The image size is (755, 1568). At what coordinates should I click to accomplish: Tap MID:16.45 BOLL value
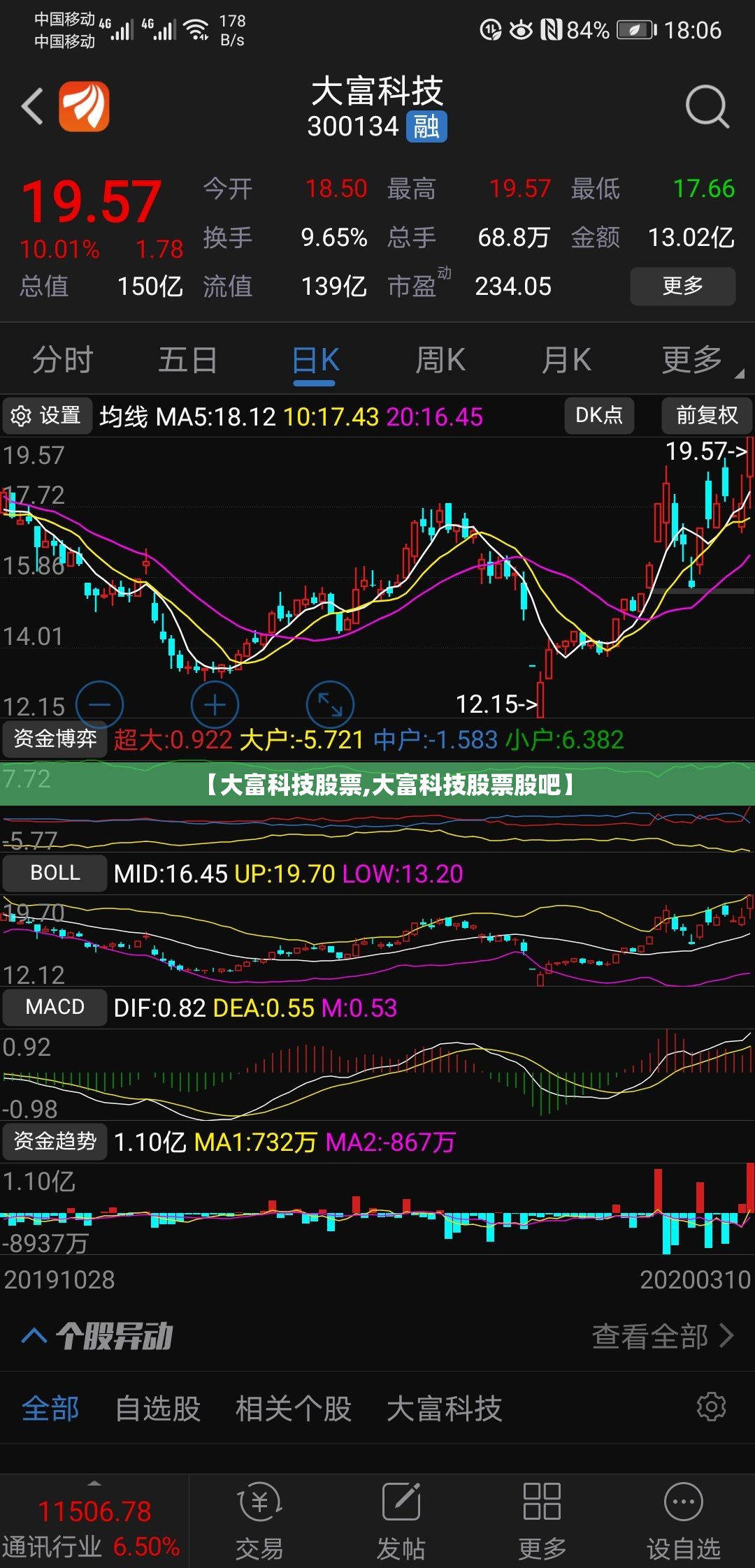click(x=171, y=873)
